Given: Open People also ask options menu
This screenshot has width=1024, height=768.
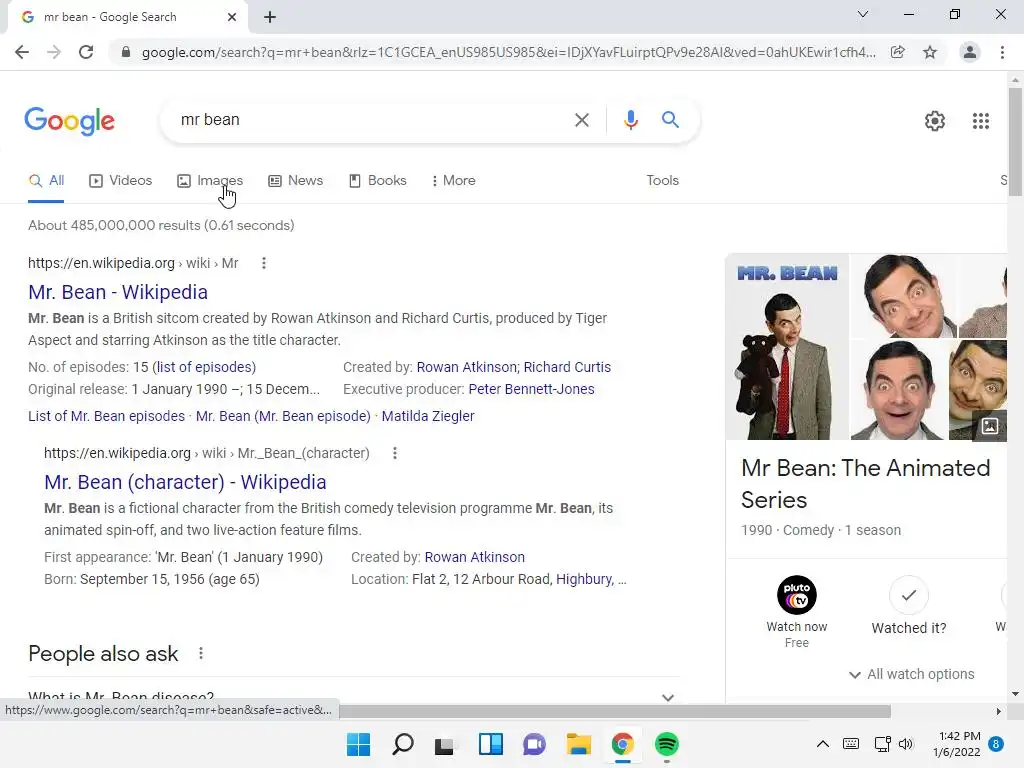Looking at the screenshot, I should click(x=201, y=653).
